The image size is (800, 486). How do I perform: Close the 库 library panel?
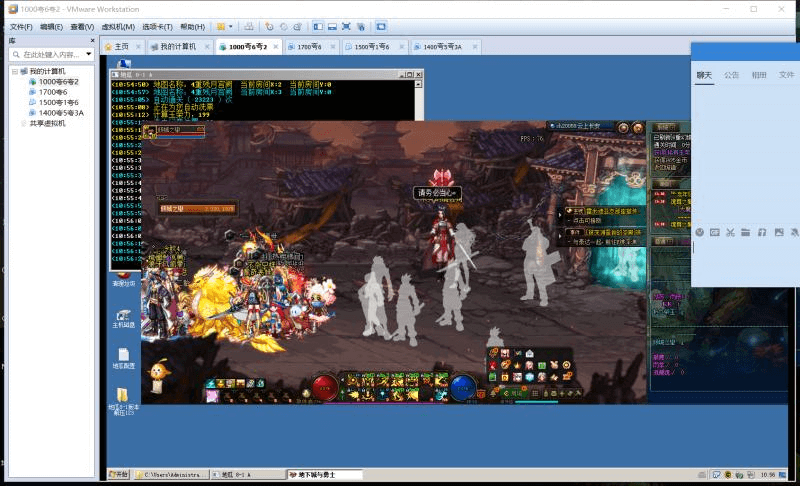tap(92, 40)
